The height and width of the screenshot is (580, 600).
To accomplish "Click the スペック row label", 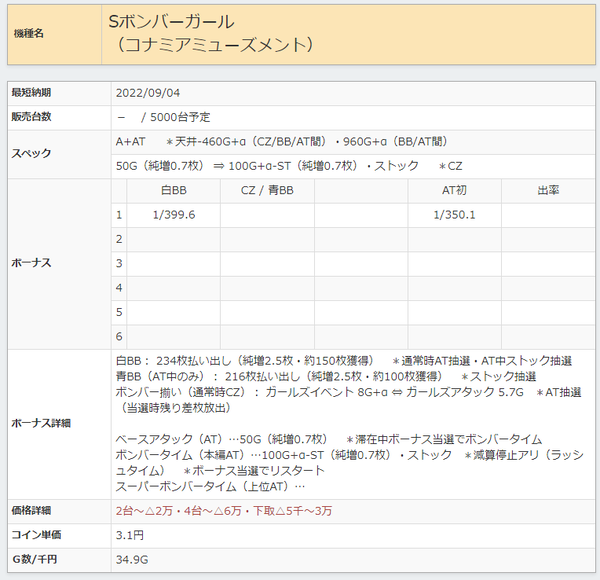I will (x=31, y=153).
